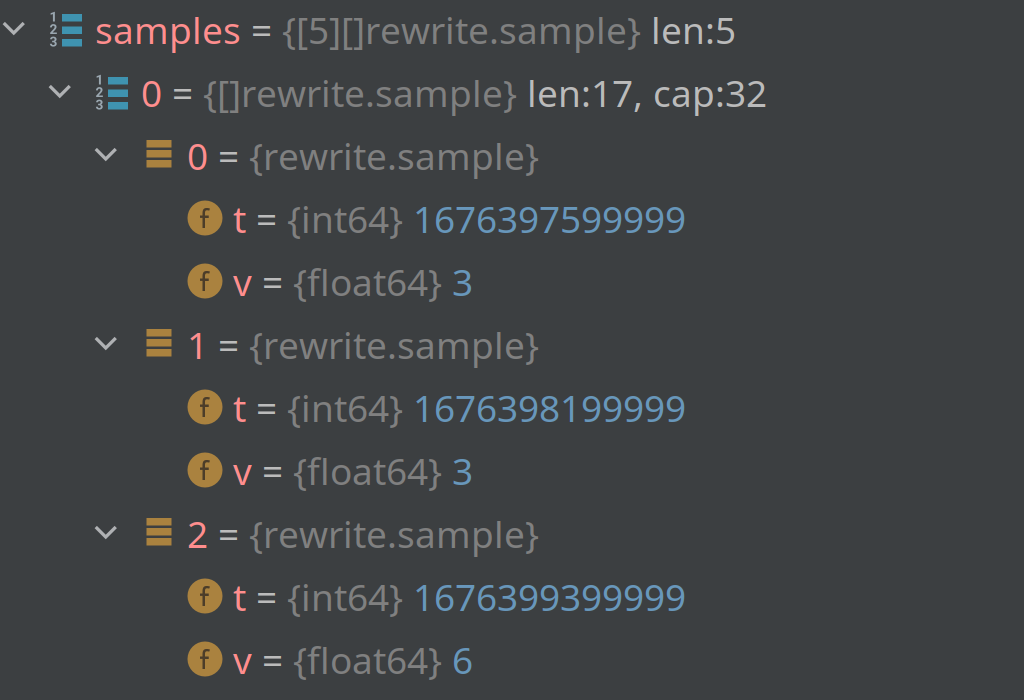Collapse the samples variable node

pyautogui.click(x=13, y=30)
